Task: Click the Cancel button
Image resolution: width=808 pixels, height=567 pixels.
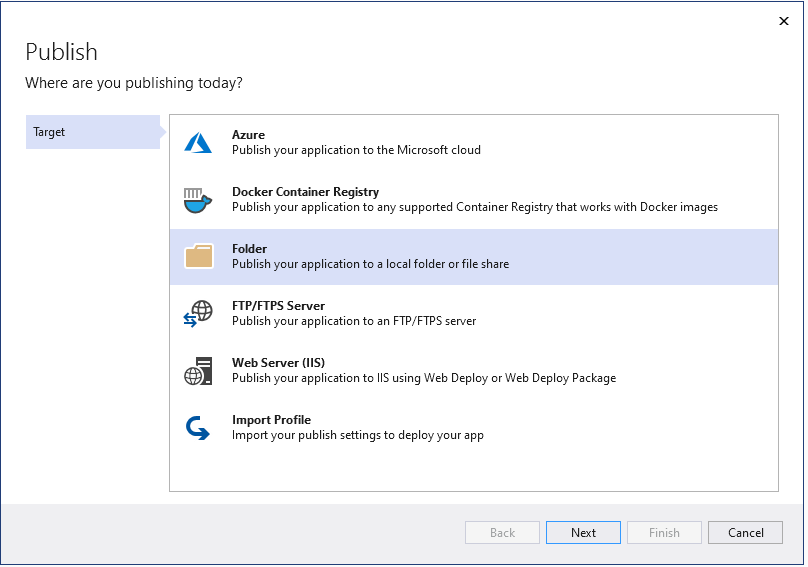Action: tap(746, 532)
